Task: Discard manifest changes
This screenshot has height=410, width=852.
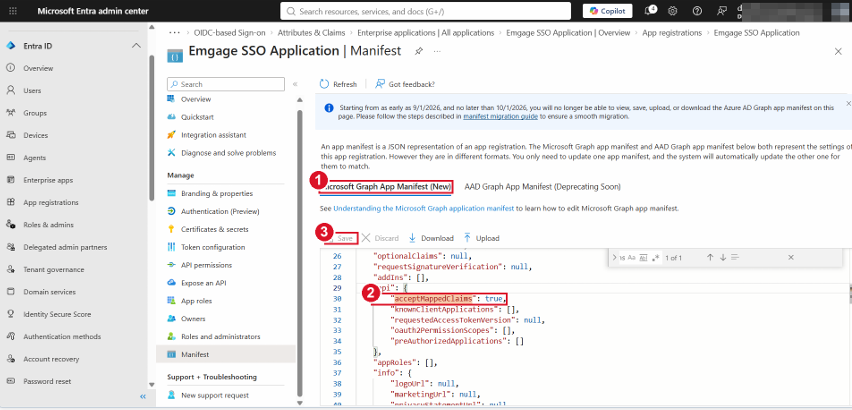Action: point(380,238)
